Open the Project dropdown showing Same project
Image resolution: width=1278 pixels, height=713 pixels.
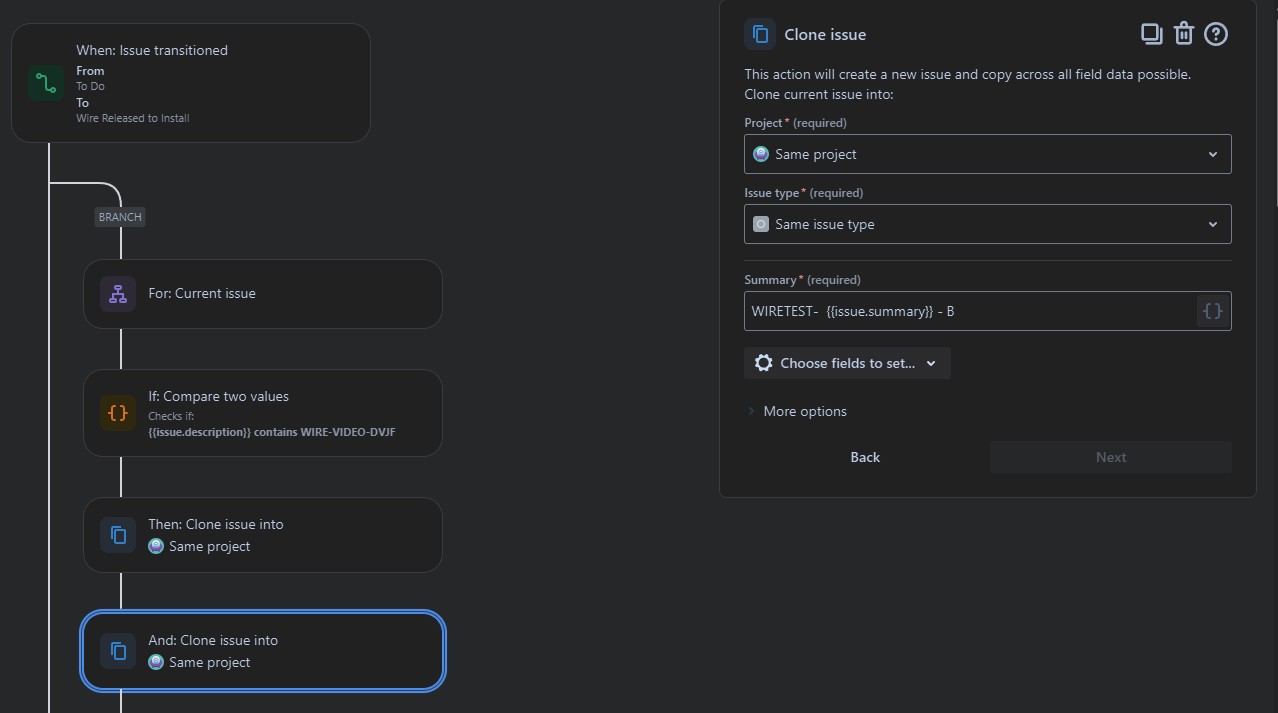coord(987,154)
